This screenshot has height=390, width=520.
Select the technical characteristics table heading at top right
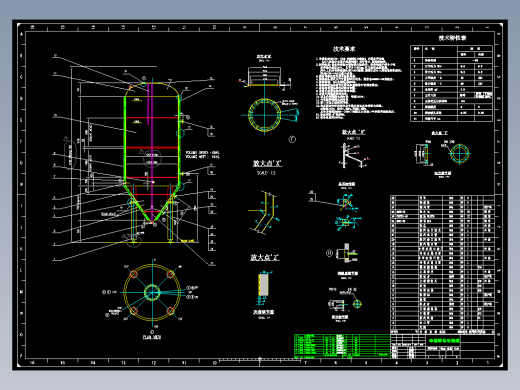(452, 38)
